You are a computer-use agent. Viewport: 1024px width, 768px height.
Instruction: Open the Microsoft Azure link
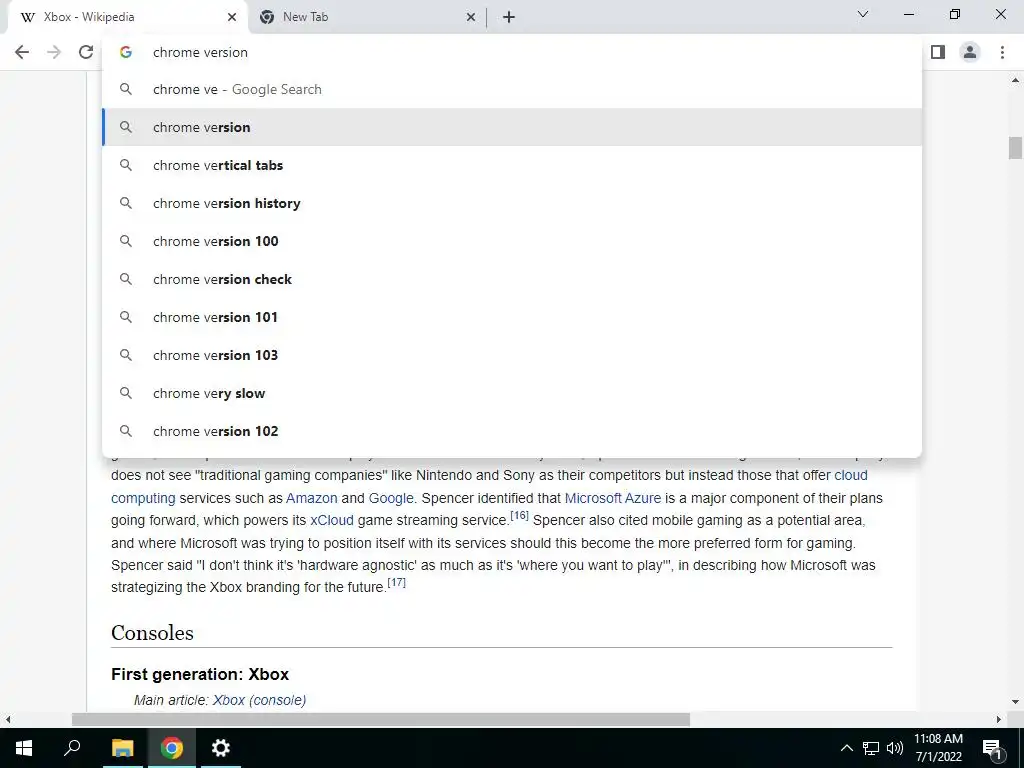613,498
